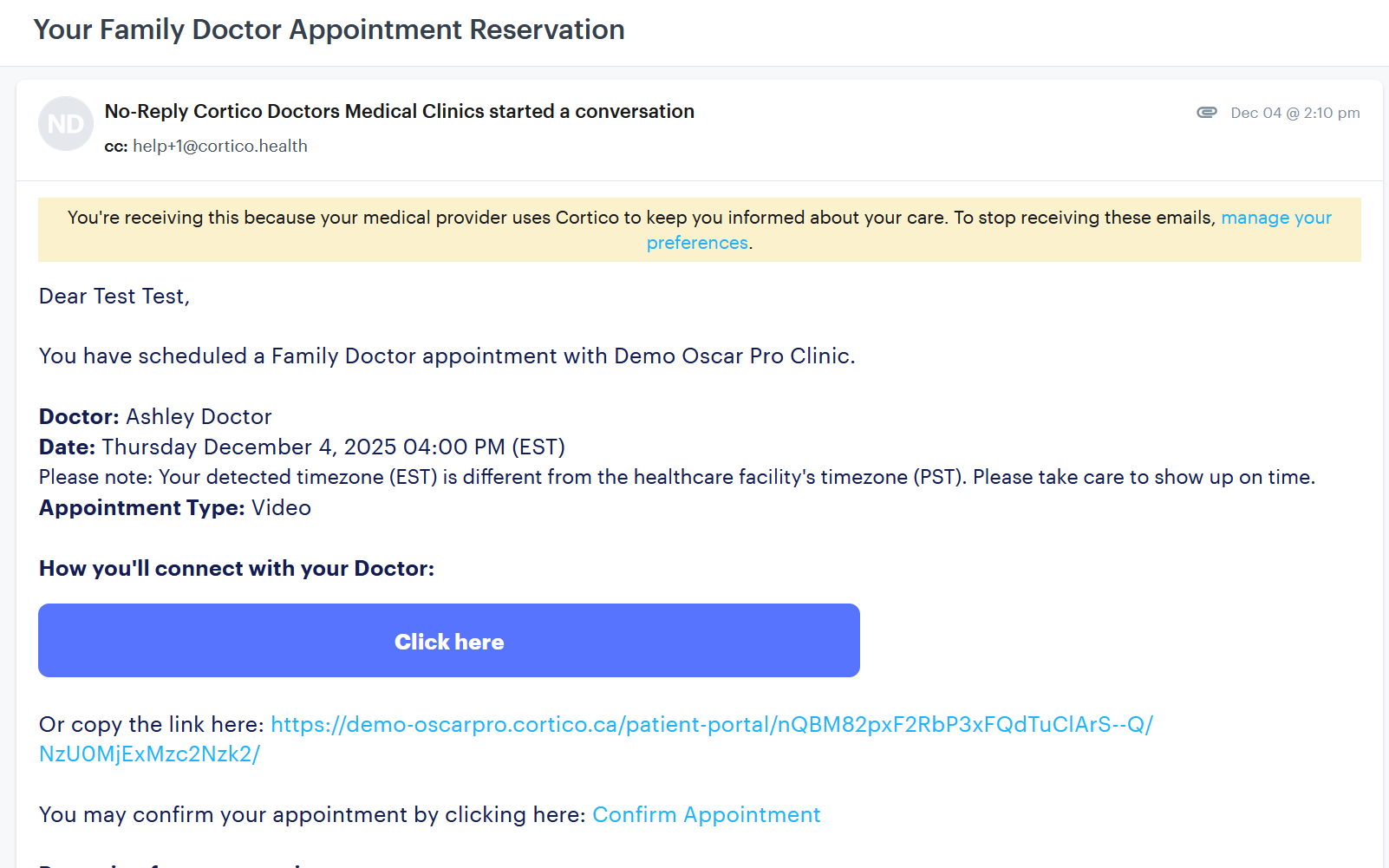Viewport: 1389px width, 868px height.
Task: Click the How you'll connect heading
Action: pos(237,569)
